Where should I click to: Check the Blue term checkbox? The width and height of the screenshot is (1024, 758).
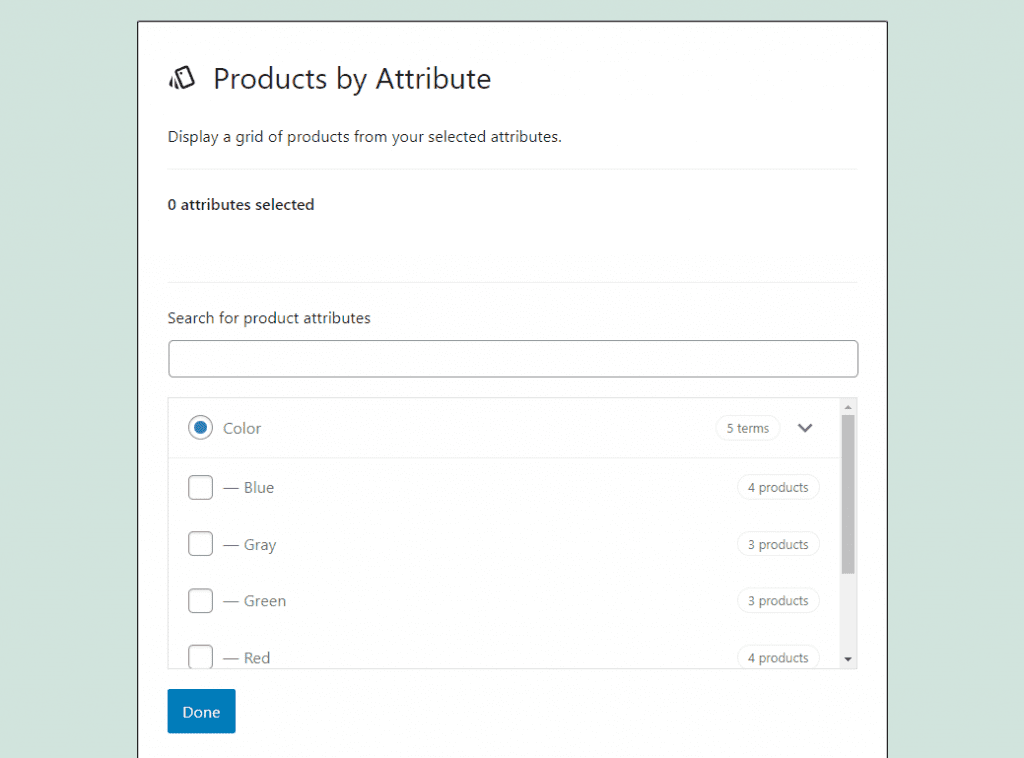pyautogui.click(x=200, y=487)
